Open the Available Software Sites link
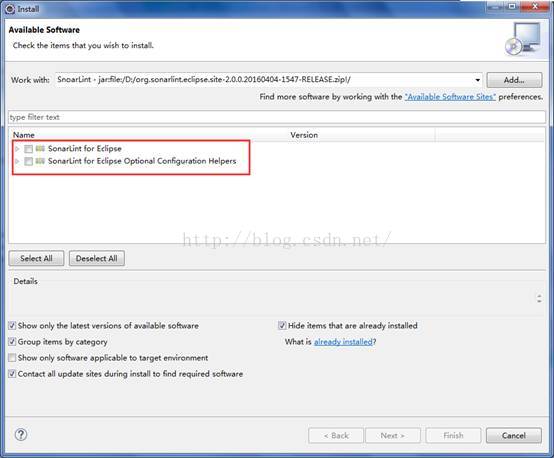The image size is (554, 458). click(450, 96)
